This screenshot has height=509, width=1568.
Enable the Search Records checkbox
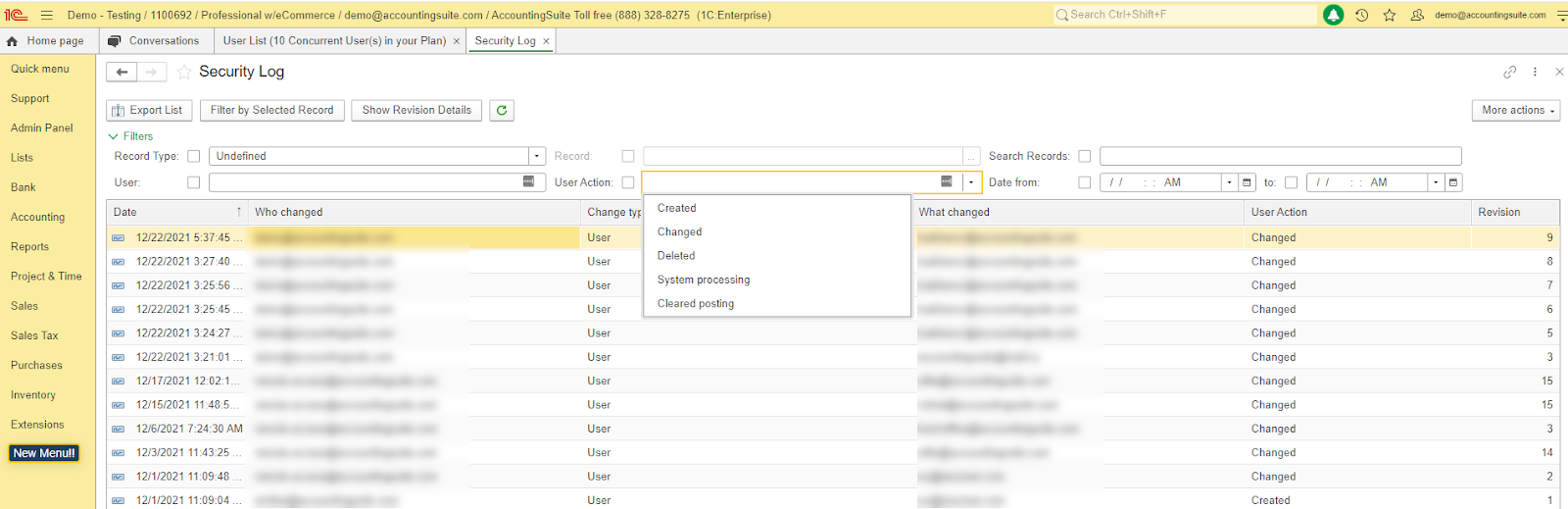tap(1084, 156)
